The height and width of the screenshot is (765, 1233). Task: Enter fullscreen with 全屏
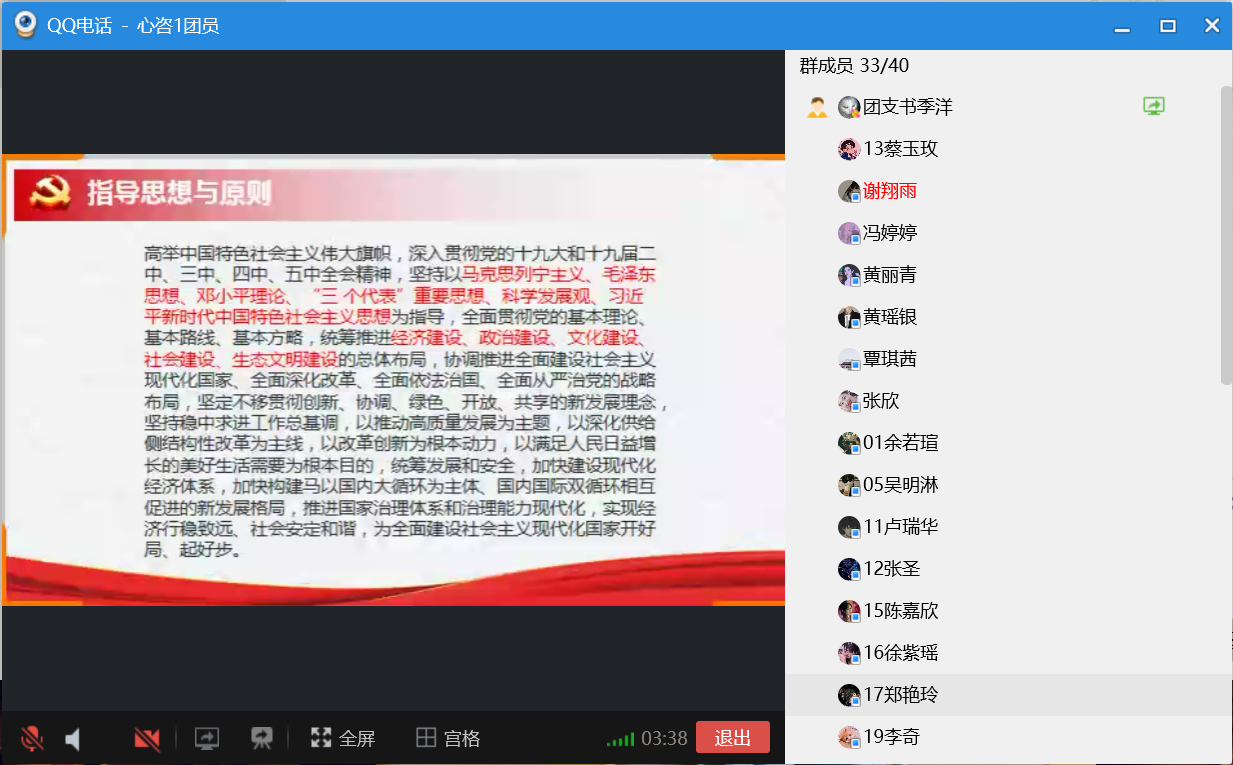(343, 739)
